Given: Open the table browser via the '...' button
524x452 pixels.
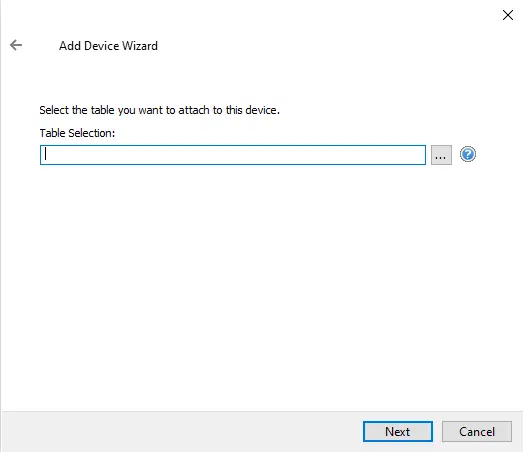Looking at the screenshot, I should coord(441,155).
